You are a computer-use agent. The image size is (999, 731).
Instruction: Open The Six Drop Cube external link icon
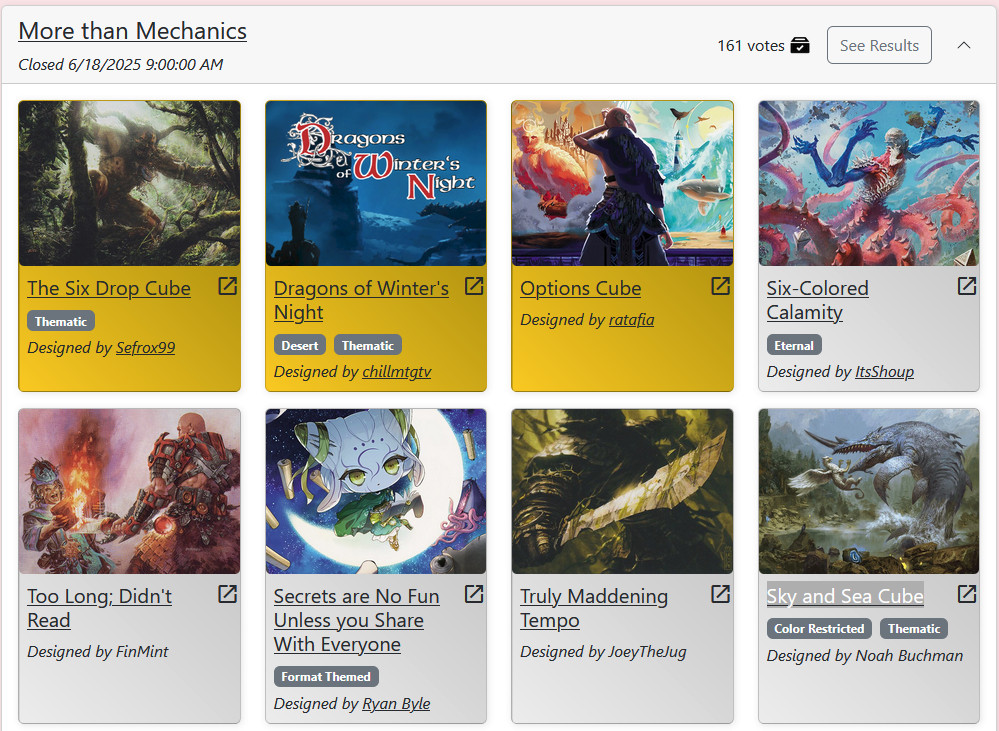tap(227, 286)
